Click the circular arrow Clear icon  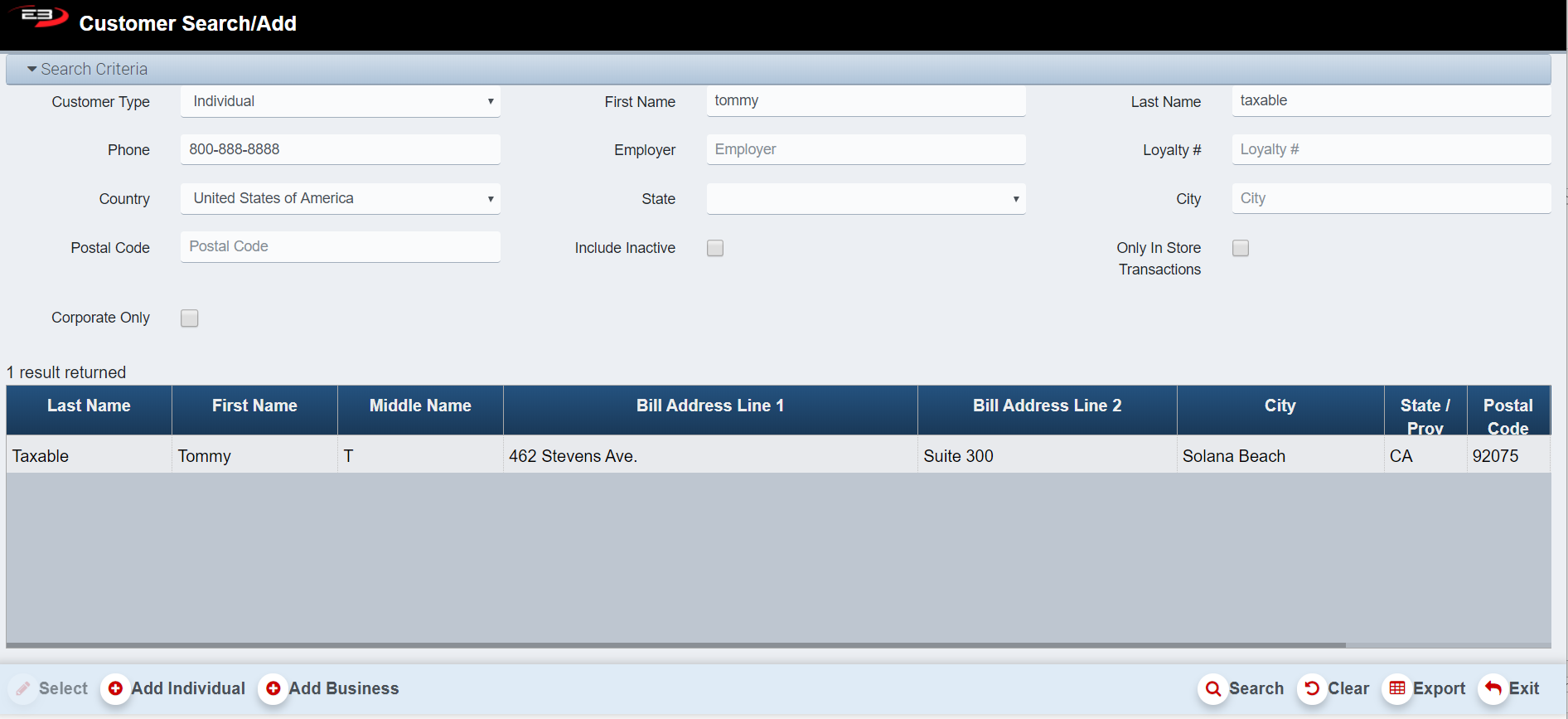1312,688
